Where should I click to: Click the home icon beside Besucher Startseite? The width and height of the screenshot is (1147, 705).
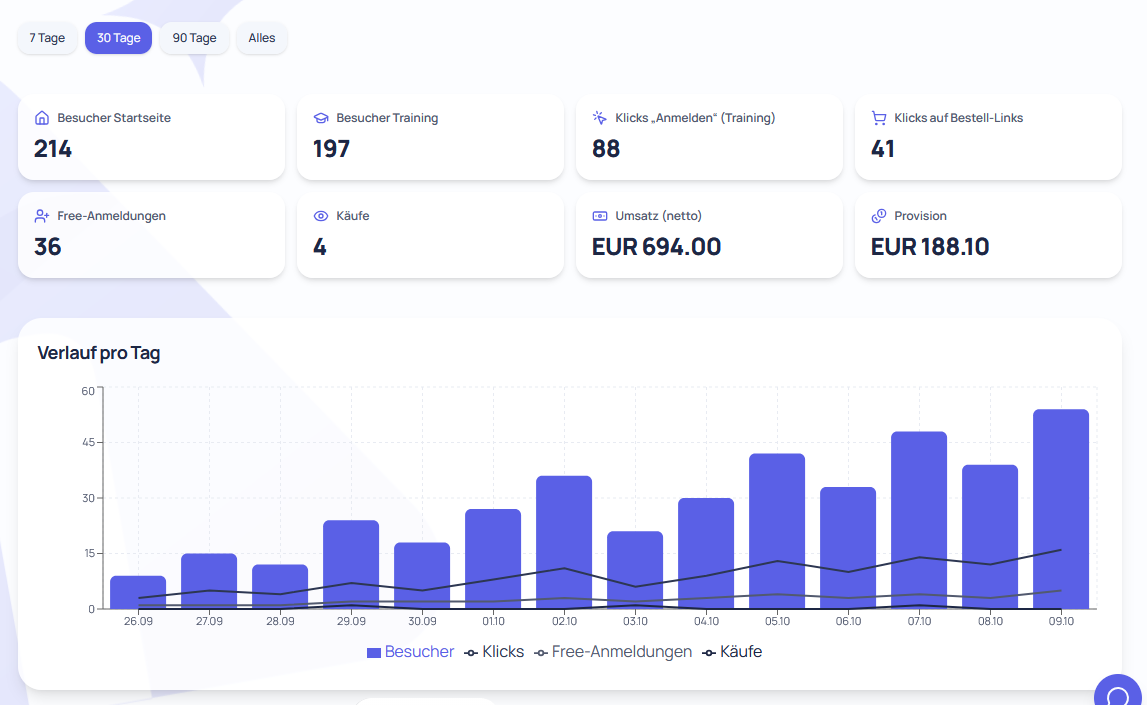point(42,118)
